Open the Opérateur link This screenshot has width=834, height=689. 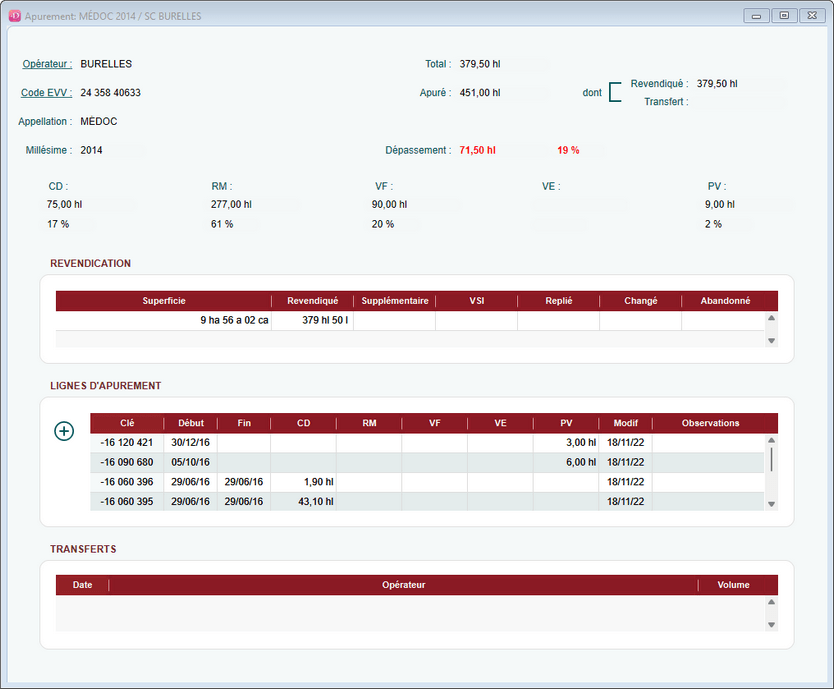[x=47, y=64]
